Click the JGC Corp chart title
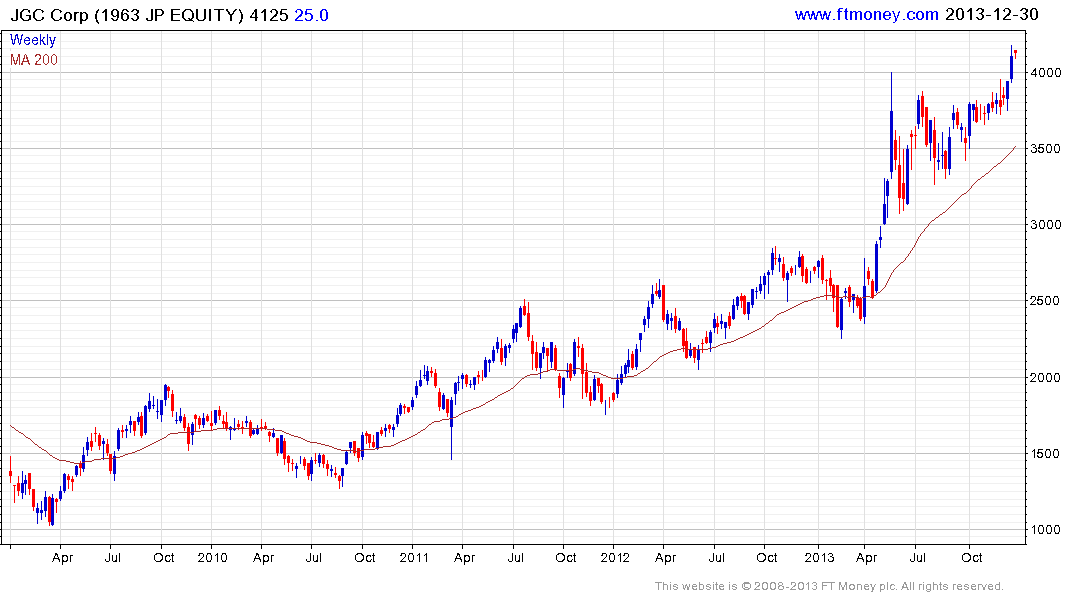The width and height of the screenshot is (1075, 600). tap(126, 15)
